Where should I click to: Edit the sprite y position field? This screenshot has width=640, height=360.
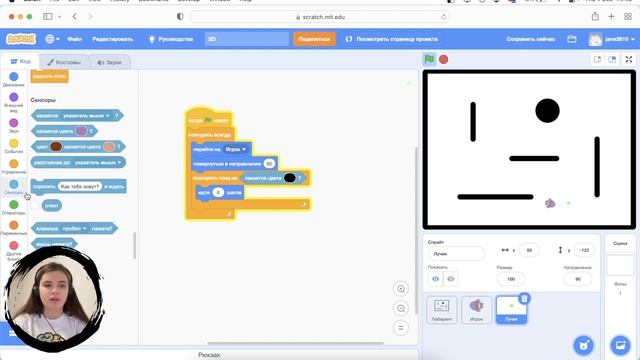point(584,250)
